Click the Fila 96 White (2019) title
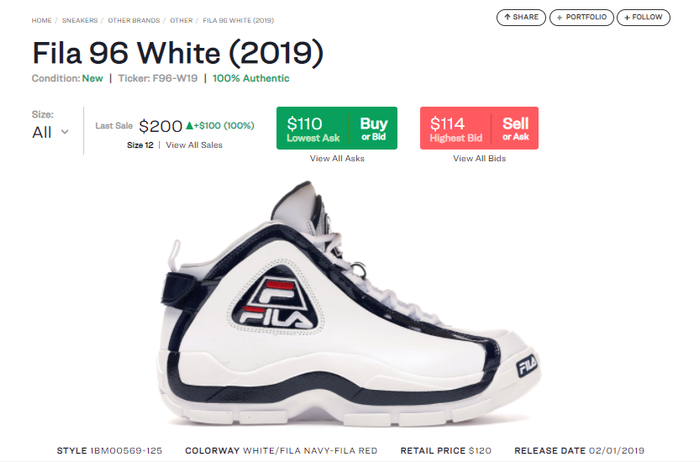The image size is (700, 462). tap(178, 52)
